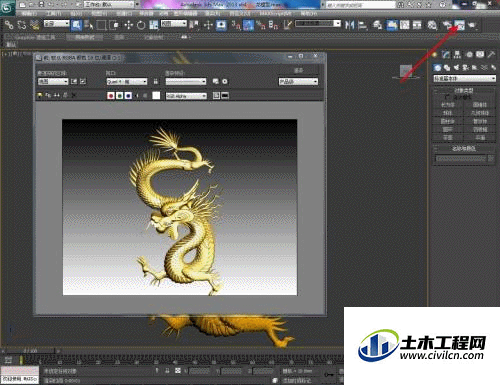Open the Modify panel tab icon
Viewport: 500px width, 385px height.
(446, 54)
